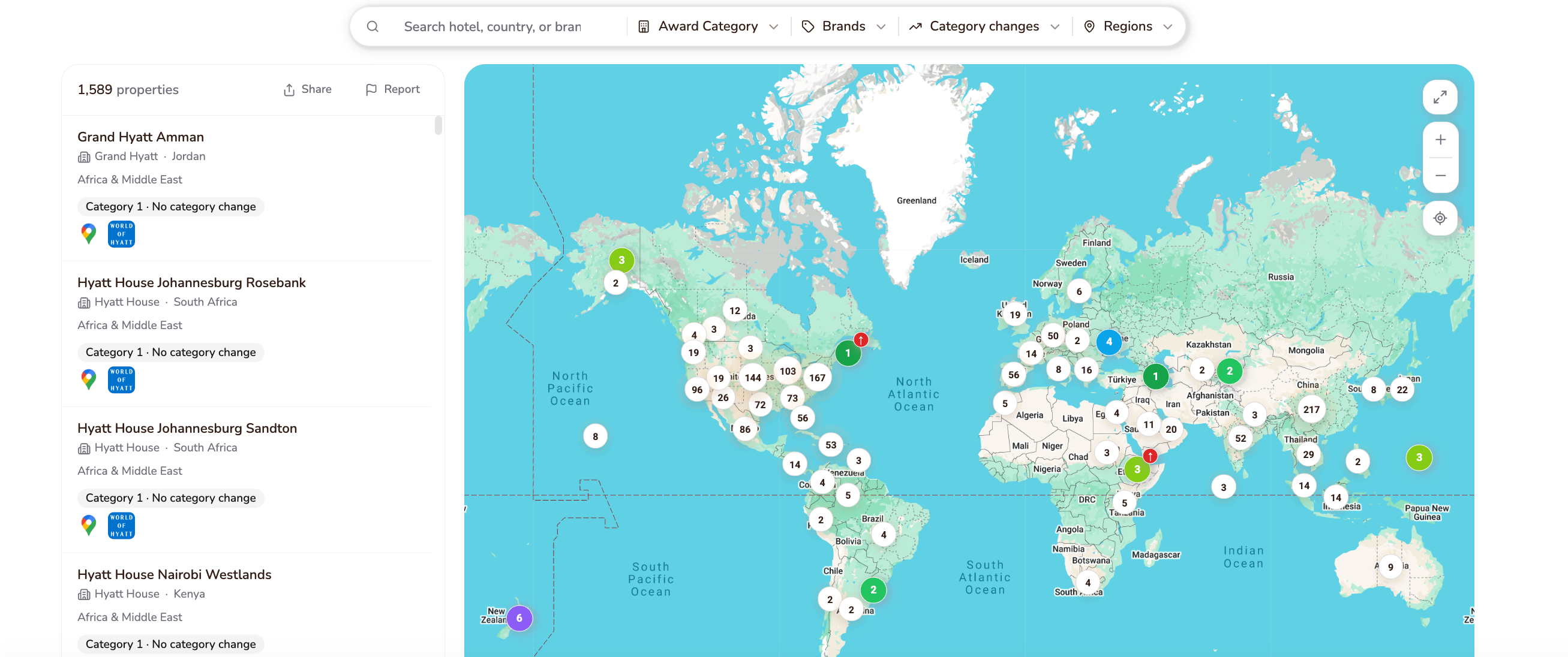Select the 8 cluster in the Pacific Ocean
The image size is (1568, 657).
tap(595, 436)
